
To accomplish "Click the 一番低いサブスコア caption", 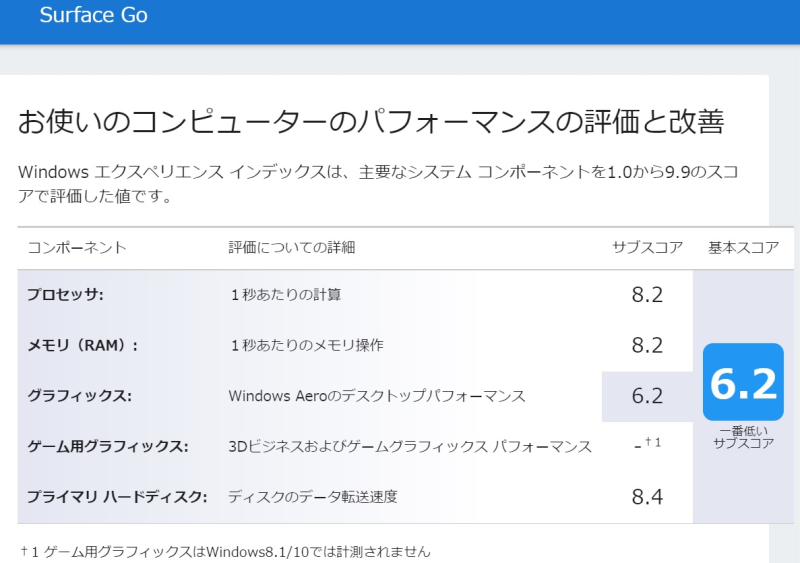I will 743,437.
